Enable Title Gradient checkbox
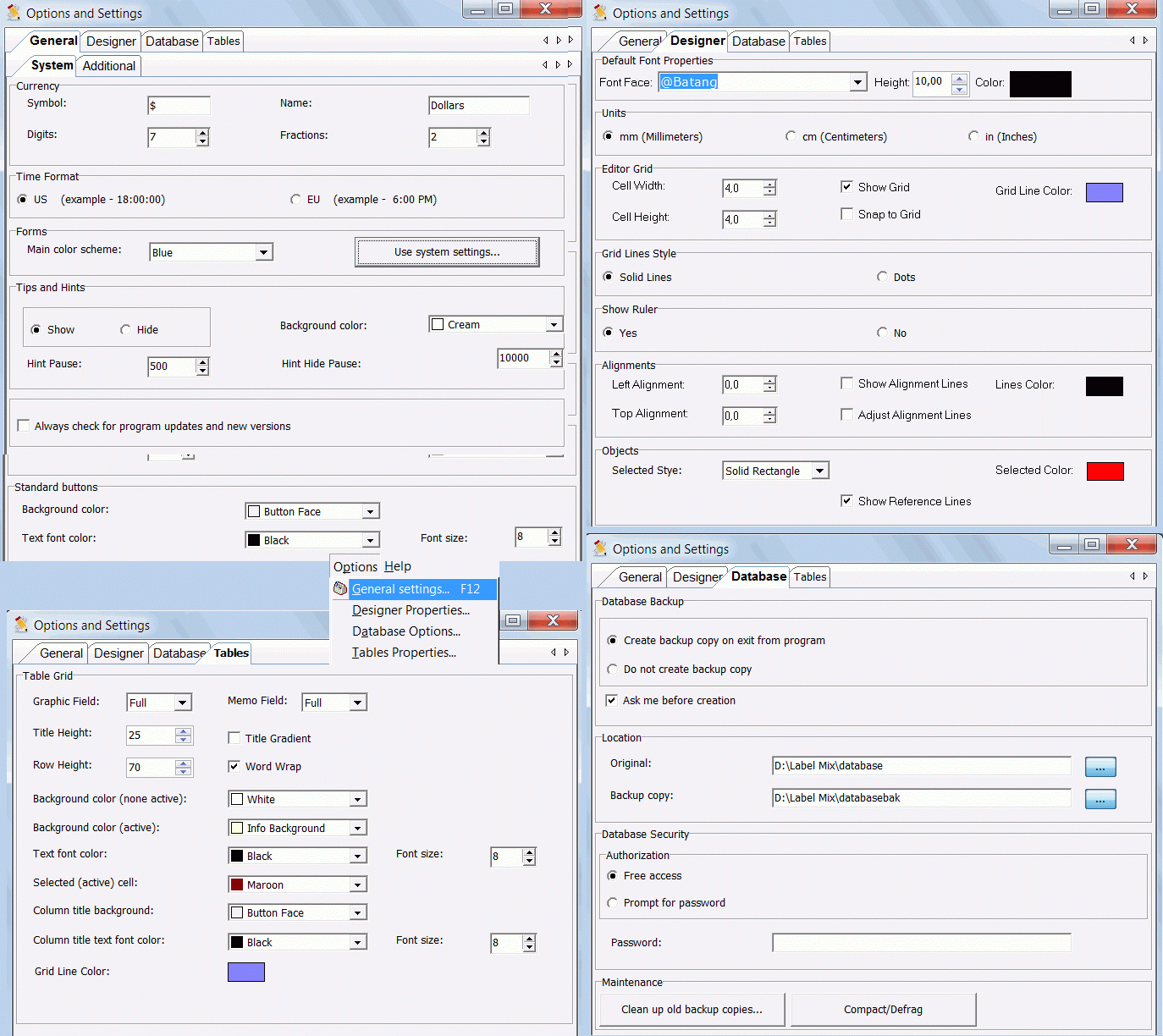 pyautogui.click(x=234, y=738)
